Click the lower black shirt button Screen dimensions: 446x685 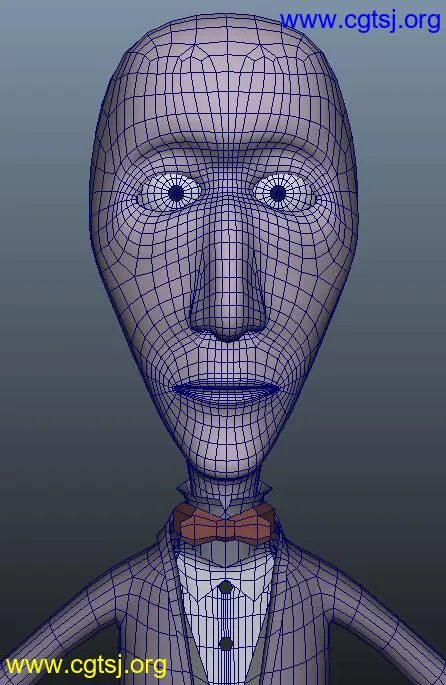(226, 643)
